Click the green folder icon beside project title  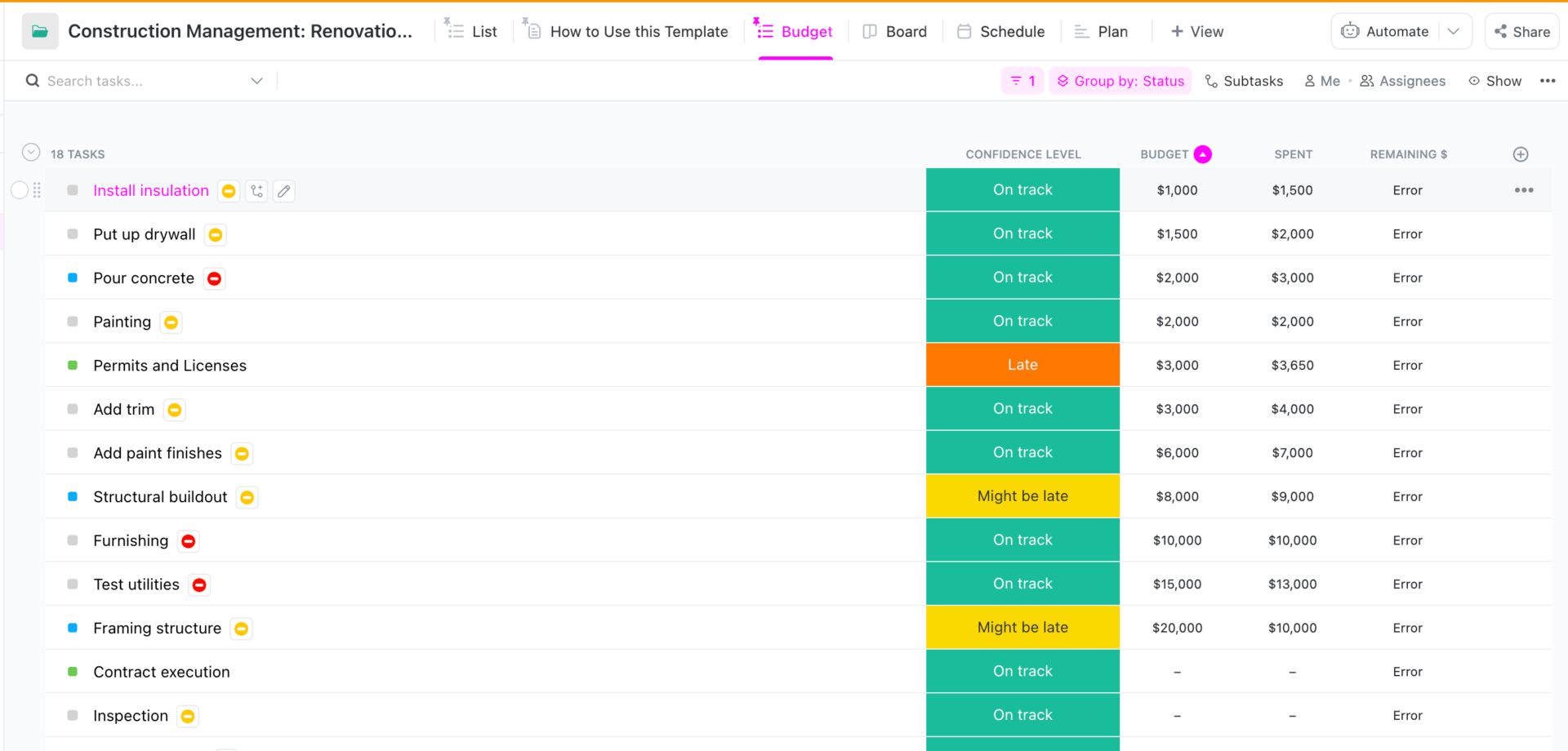[x=39, y=32]
